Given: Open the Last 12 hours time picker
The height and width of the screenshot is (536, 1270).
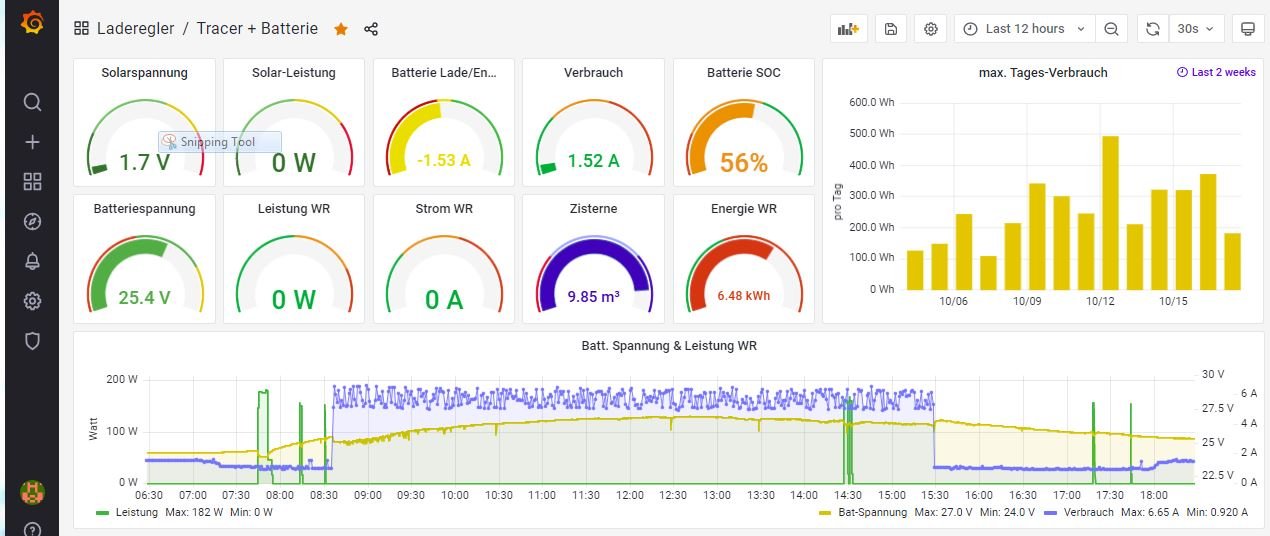Looking at the screenshot, I should pos(1024,29).
